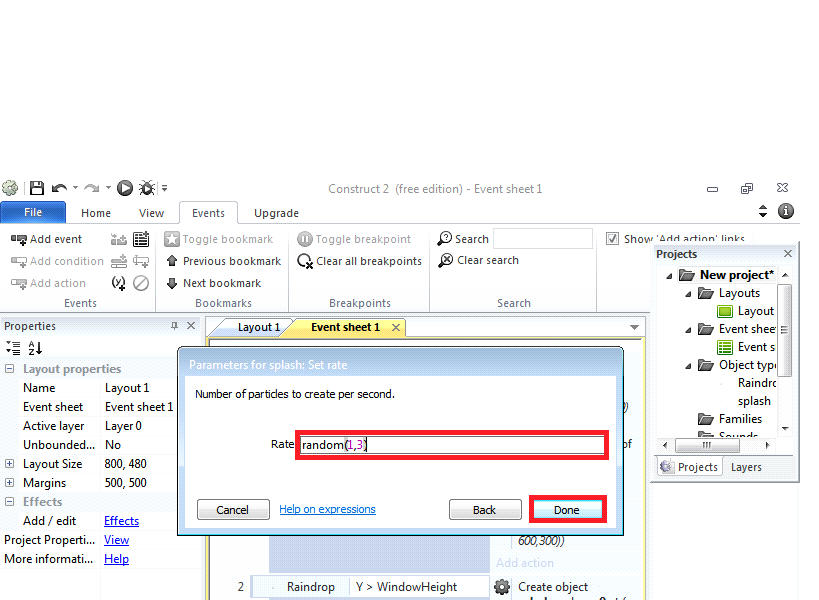
Task: Close the Event sheet 1 tab
Action: (396, 327)
